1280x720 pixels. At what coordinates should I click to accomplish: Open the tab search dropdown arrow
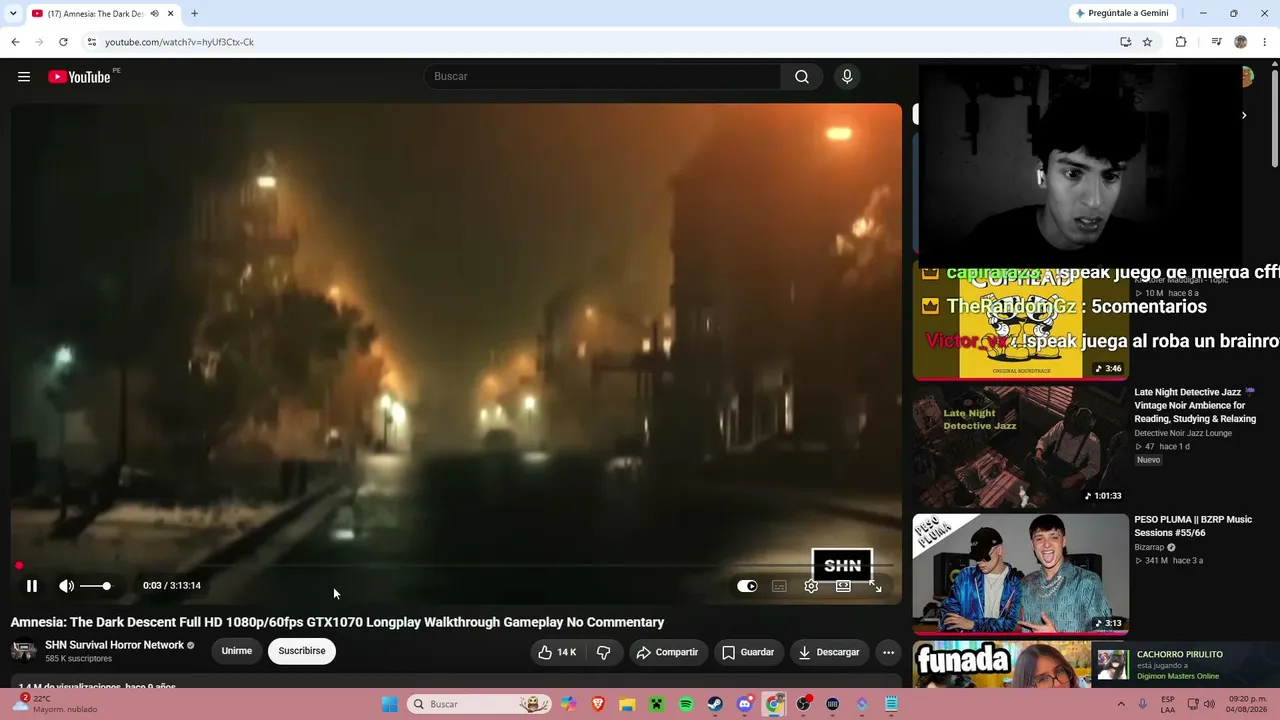[13, 14]
